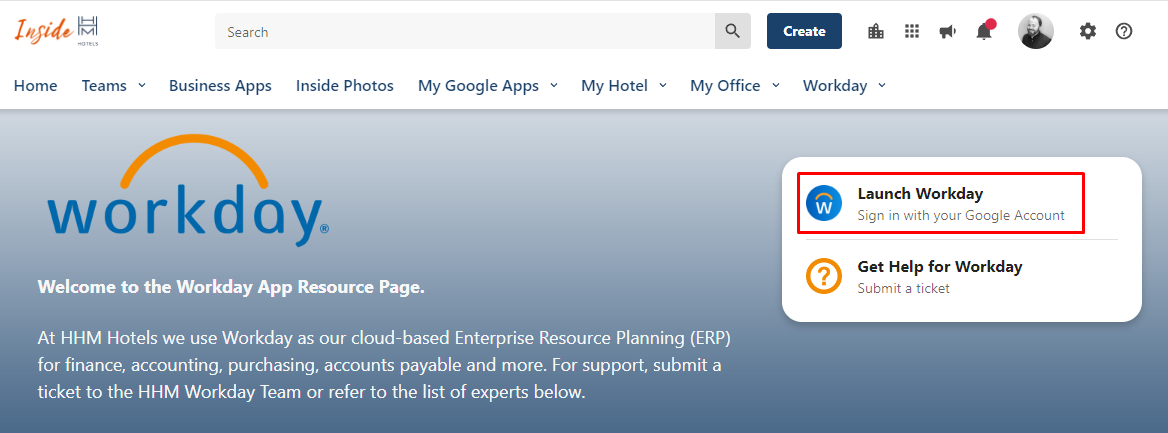Click the Inside HHM Hotels logo
Image resolution: width=1168 pixels, height=433 pixels.
point(57,31)
